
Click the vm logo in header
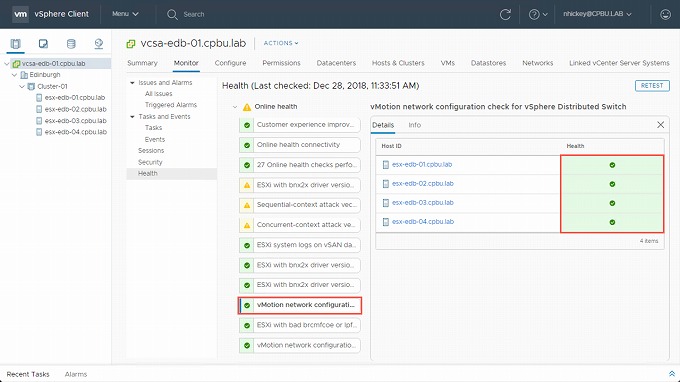(20, 14)
